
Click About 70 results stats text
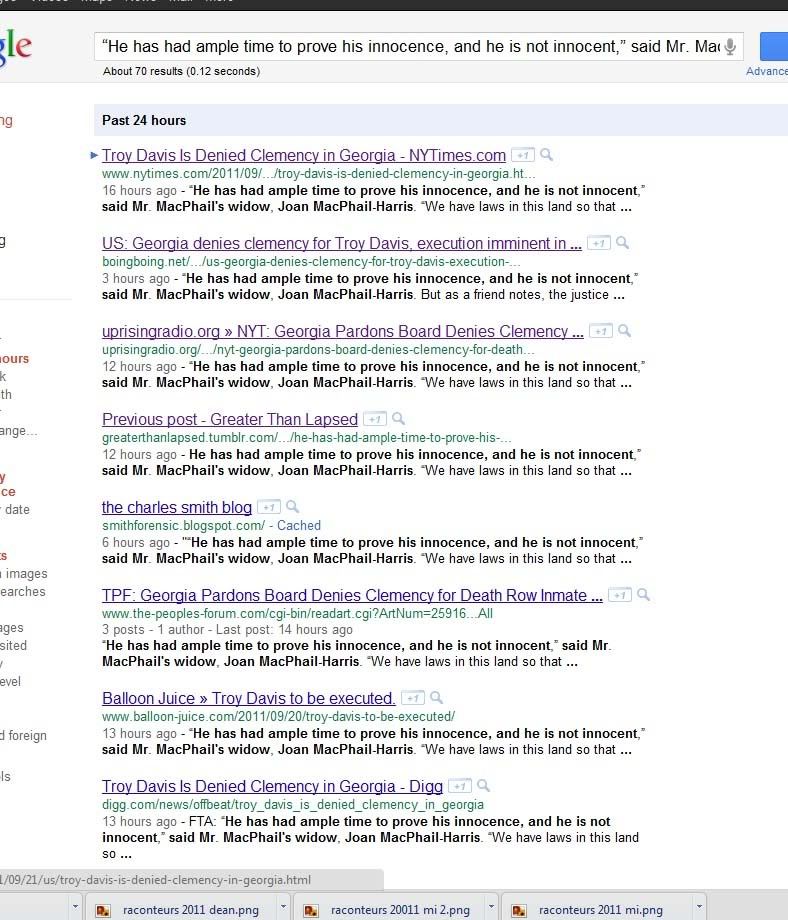pos(181,71)
